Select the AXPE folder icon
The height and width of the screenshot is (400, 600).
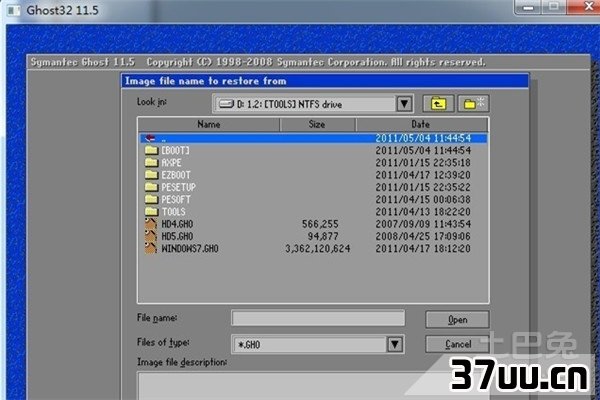coord(151,162)
